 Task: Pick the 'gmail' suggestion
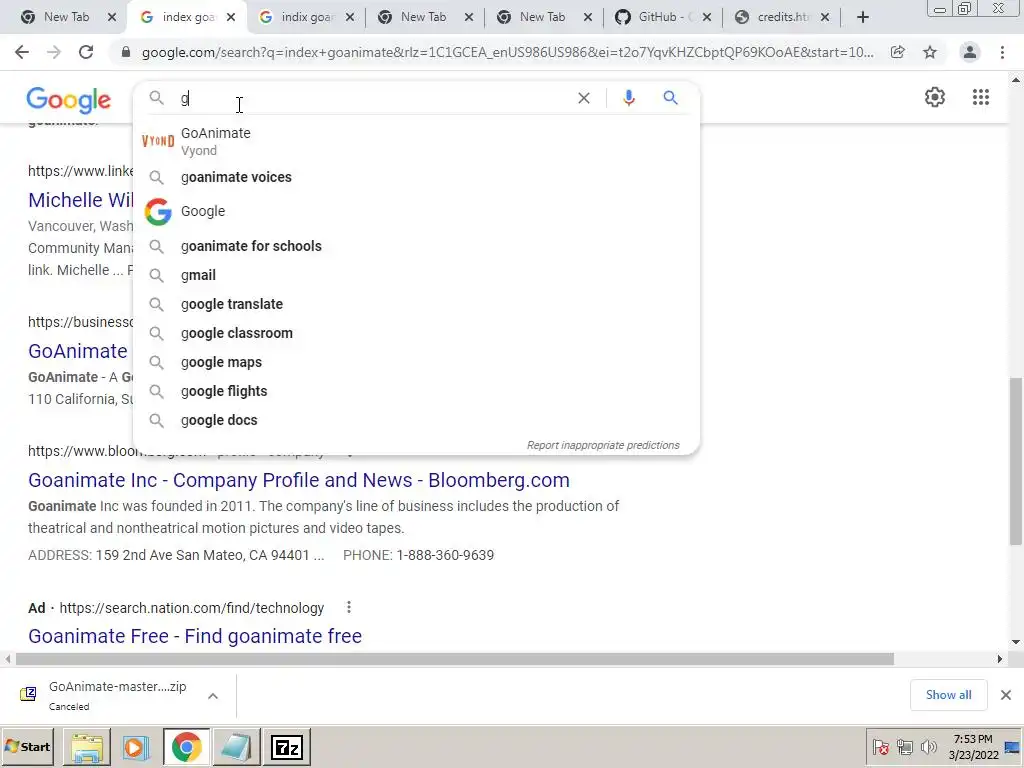click(417, 275)
